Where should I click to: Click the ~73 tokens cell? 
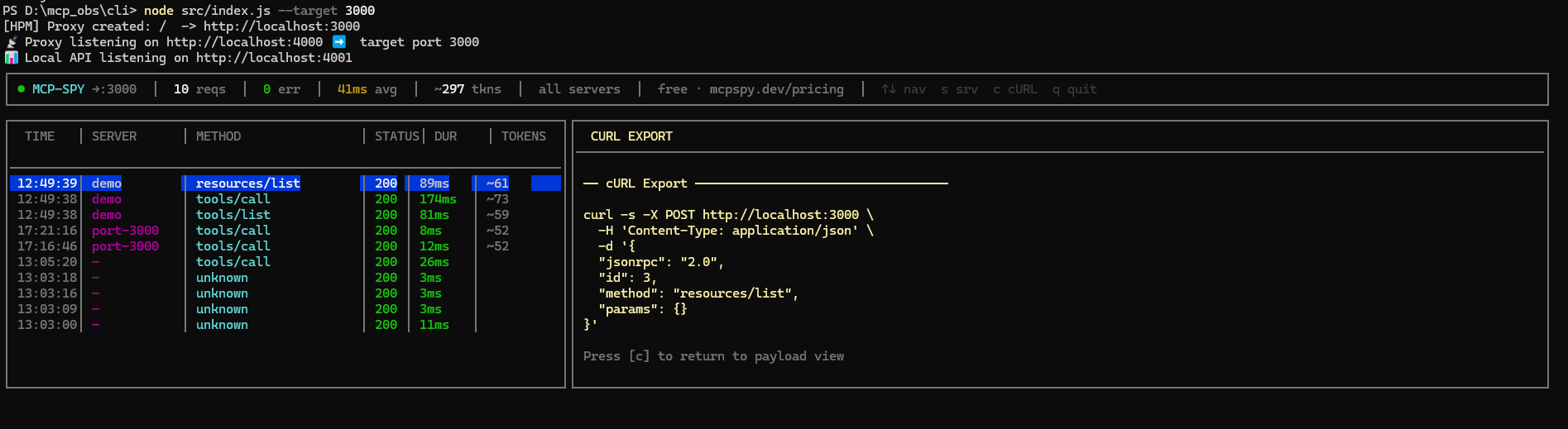(x=497, y=199)
